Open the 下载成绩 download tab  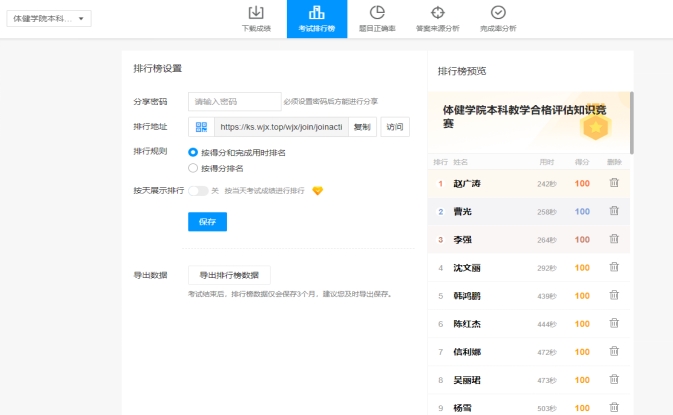(256, 19)
